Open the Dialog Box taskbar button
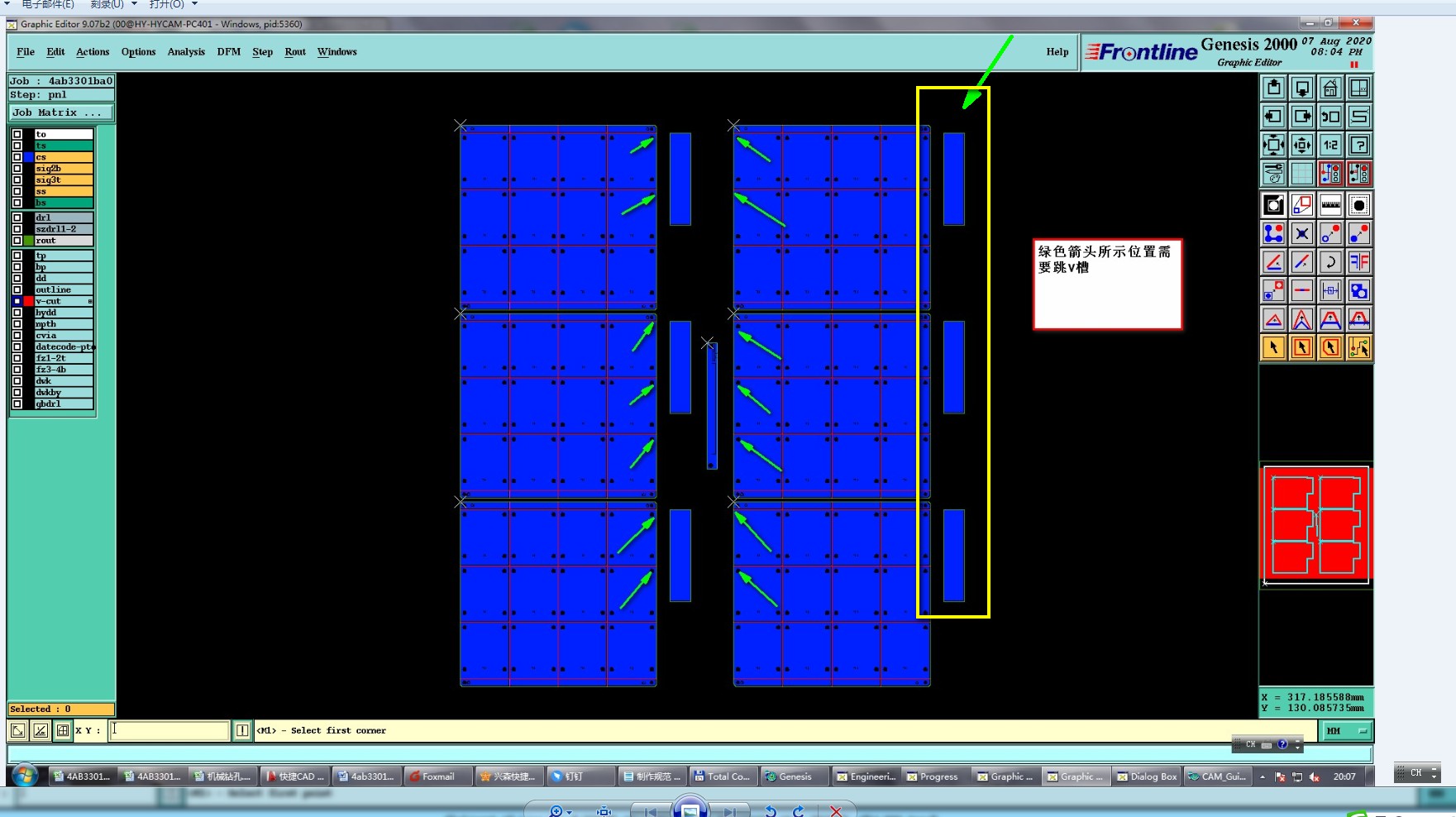 pyautogui.click(x=1146, y=776)
